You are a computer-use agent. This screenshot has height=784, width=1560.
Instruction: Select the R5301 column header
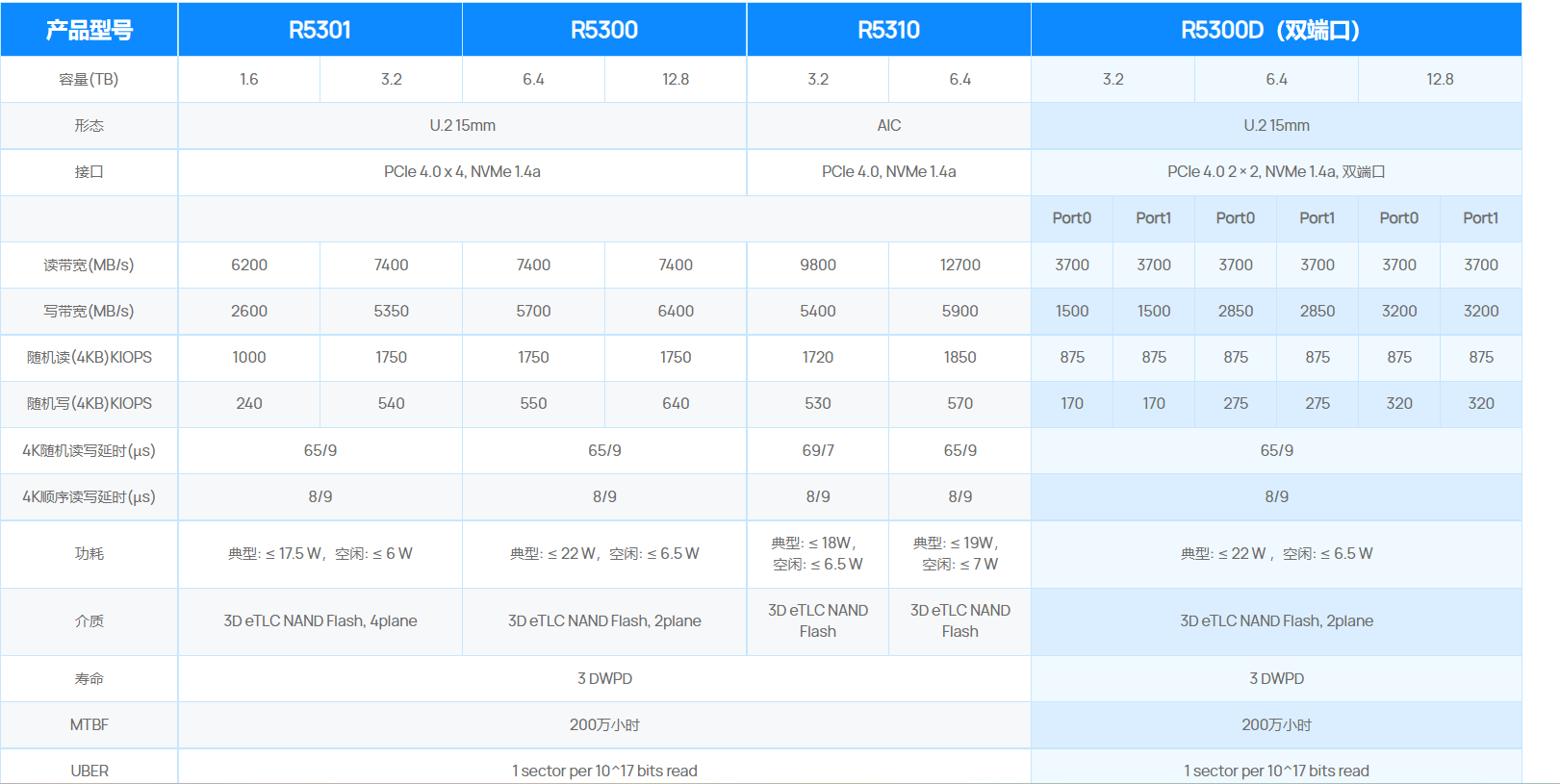click(320, 30)
